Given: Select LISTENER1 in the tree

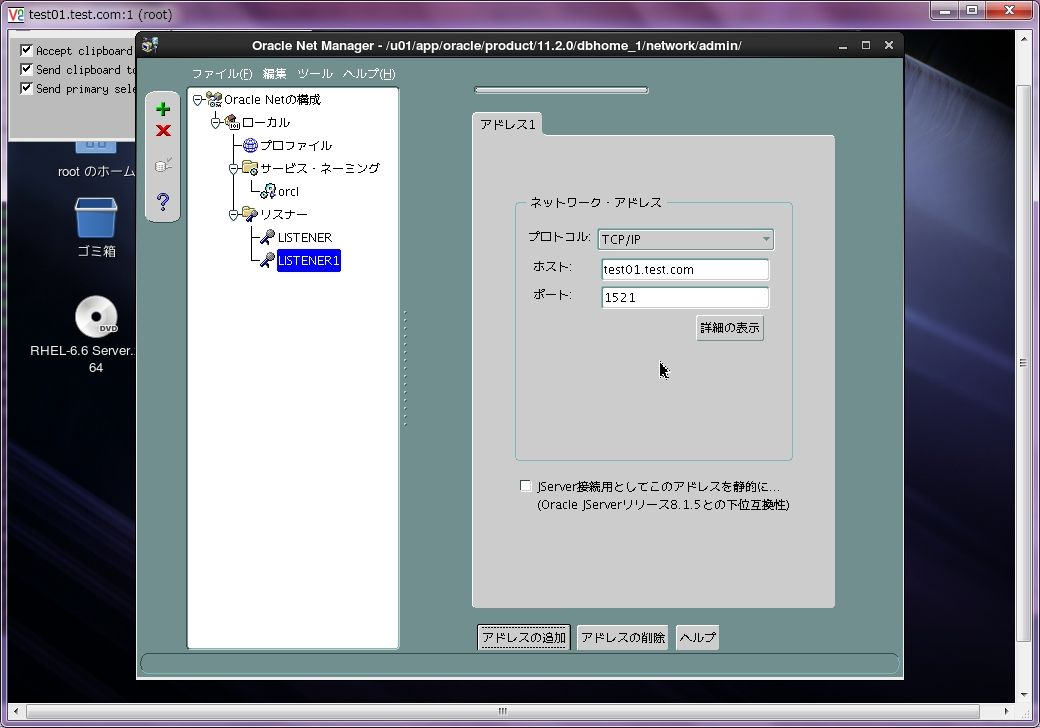Looking at the screenshot, I should pyautogui.click(x=308, y=261).
